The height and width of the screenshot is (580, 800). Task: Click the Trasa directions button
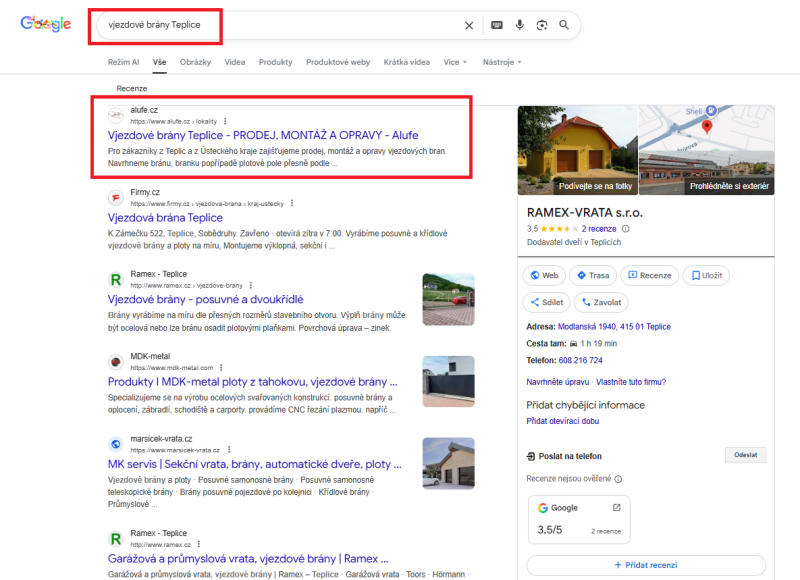click(x=593, y=275)
